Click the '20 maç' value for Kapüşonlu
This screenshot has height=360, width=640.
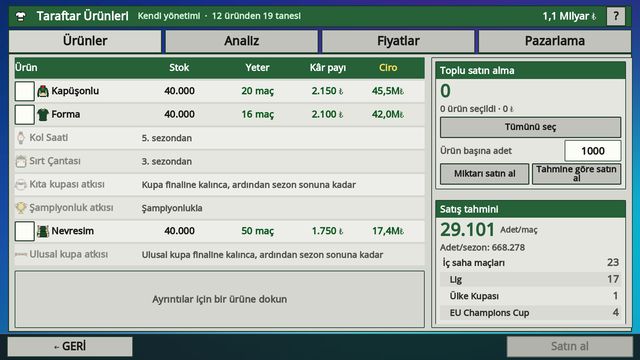coord(258,91)
